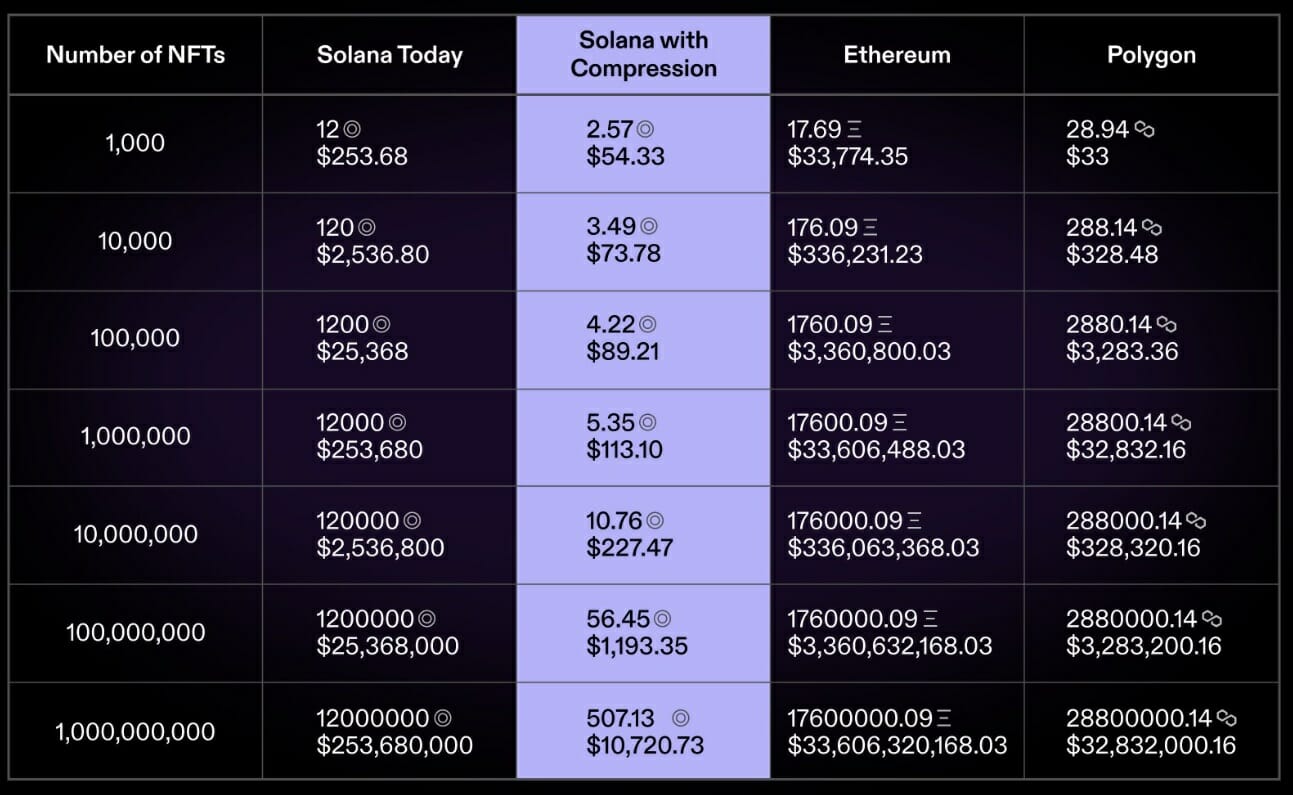The height and width of the screenshot is (795, 1293).
Task: Click the Solana symbol next to 12000000
Action: [443, 718]
